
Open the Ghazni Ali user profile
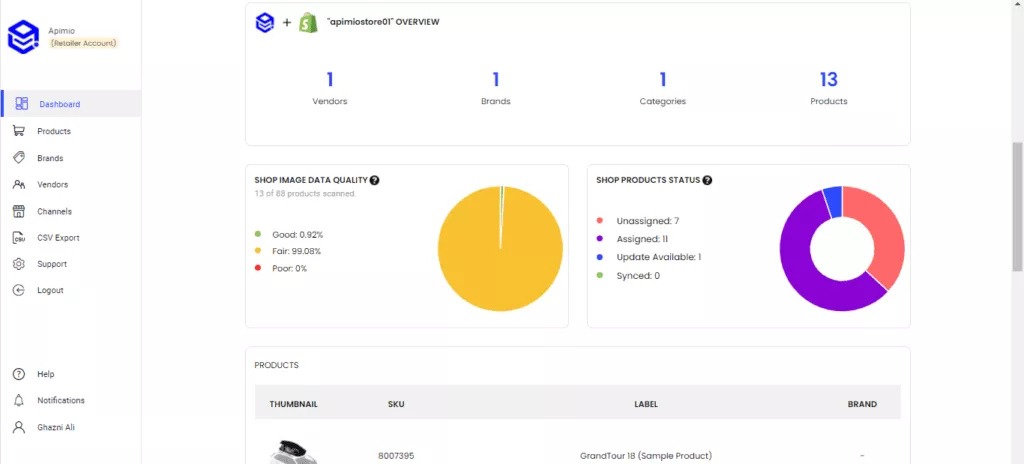(x=55, y=427)
